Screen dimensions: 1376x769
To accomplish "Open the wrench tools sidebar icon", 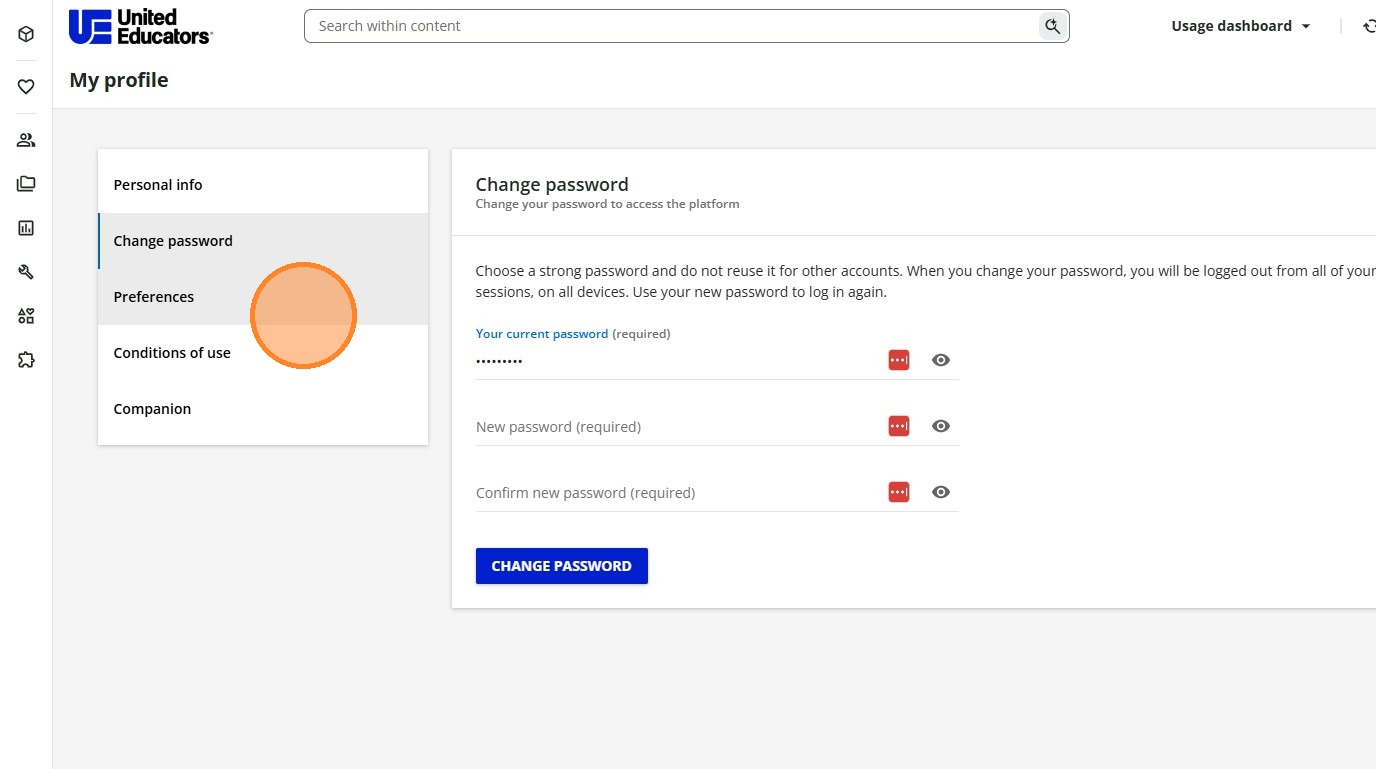I will point(26,272).
